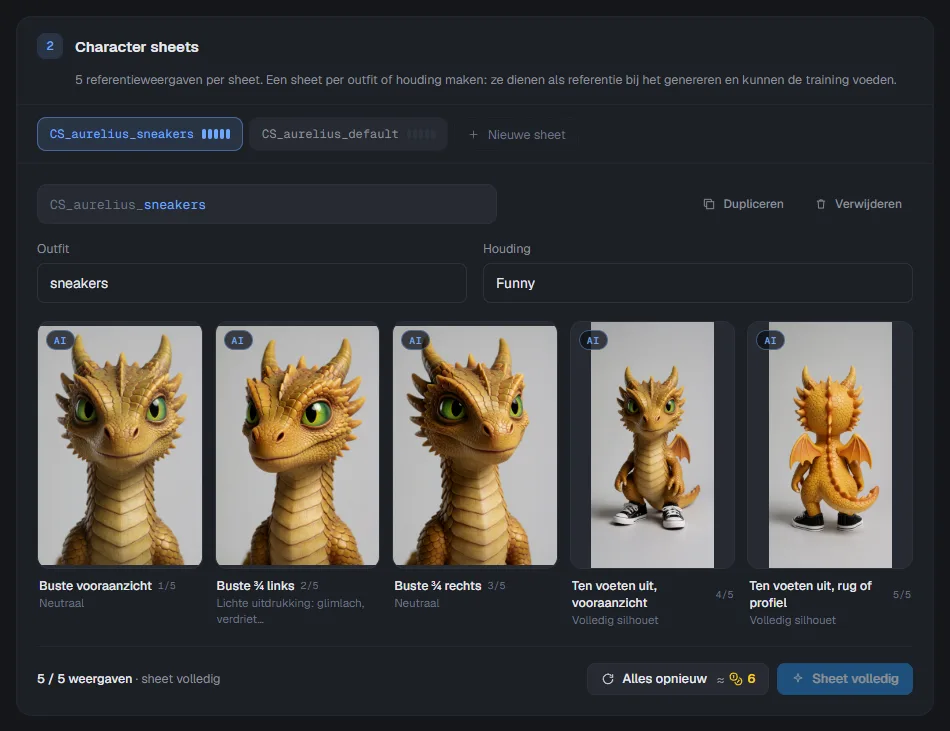Screen dimensions: 950x731
Task: Click the 5/5 counter
Action: tap(902, 595)
